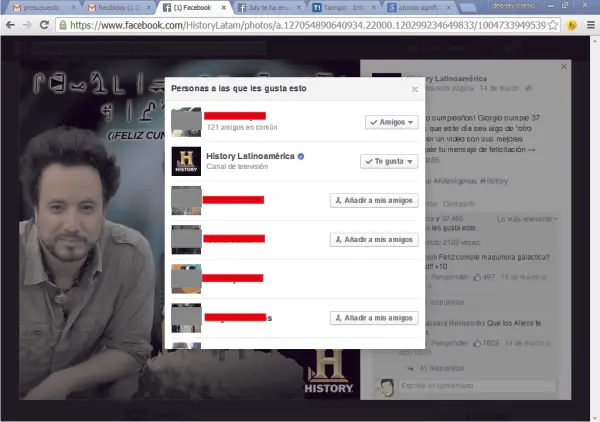Click the #History hashtag in the post
The height and width of the screenshot is (422, 600).
[x=494, y=181]
